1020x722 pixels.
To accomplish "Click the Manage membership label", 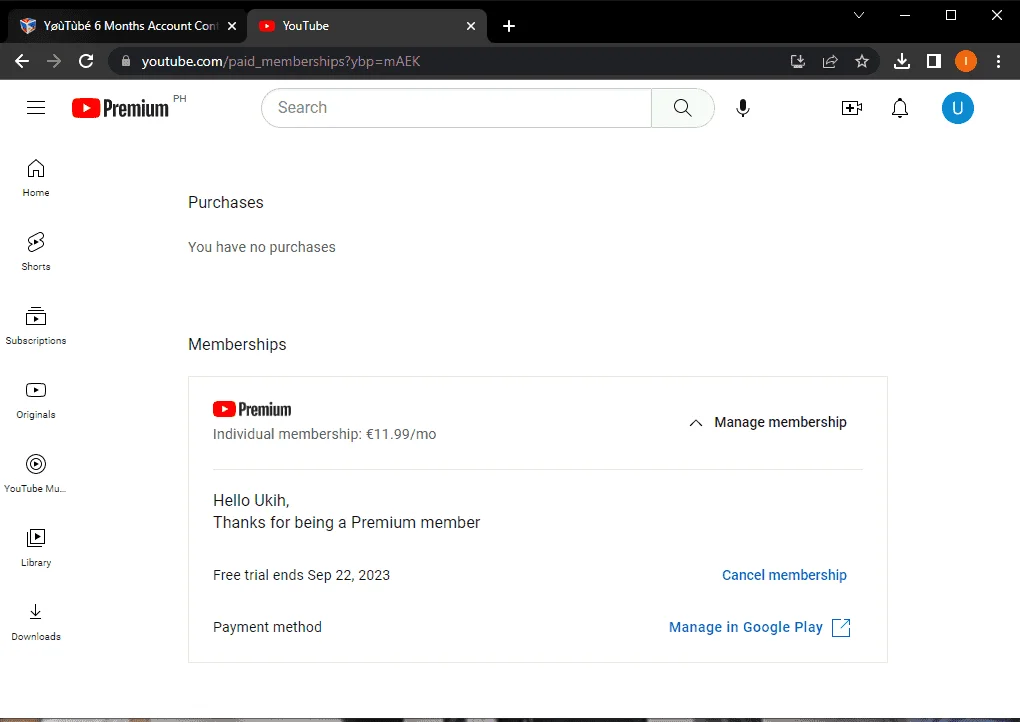I will pos(781,422).
